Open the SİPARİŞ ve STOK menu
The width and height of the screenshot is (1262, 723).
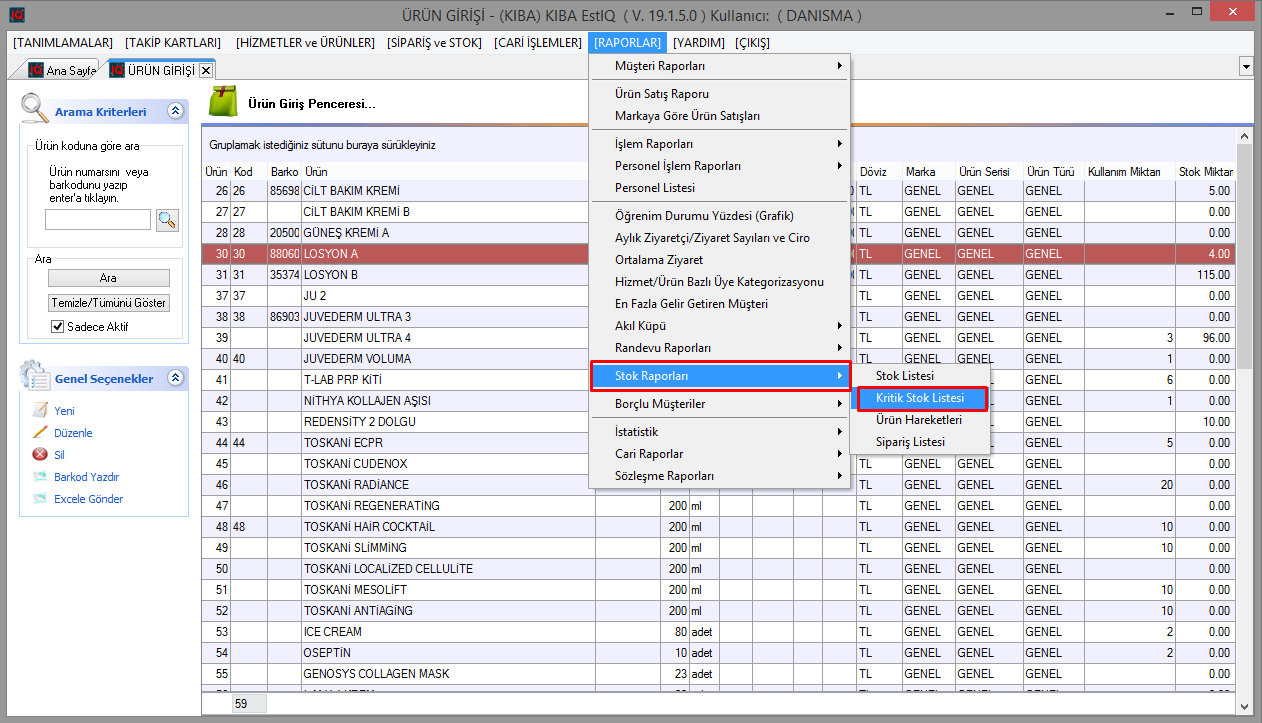click(x=434, y=43)
